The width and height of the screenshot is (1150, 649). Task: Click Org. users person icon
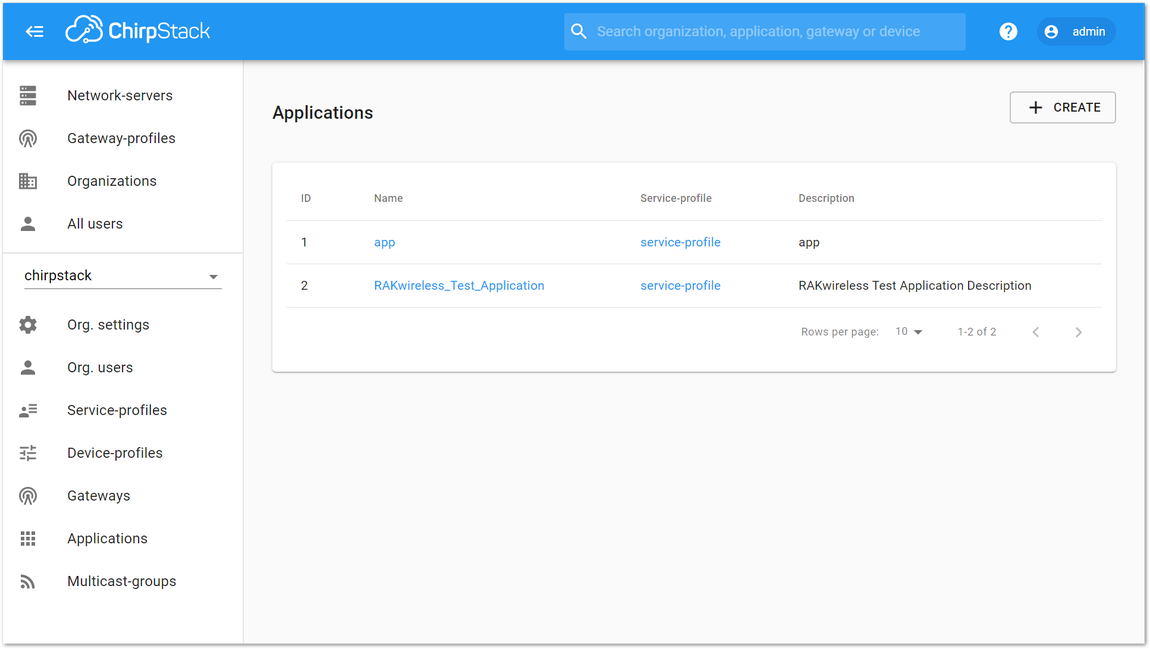[x=28, y=367]
